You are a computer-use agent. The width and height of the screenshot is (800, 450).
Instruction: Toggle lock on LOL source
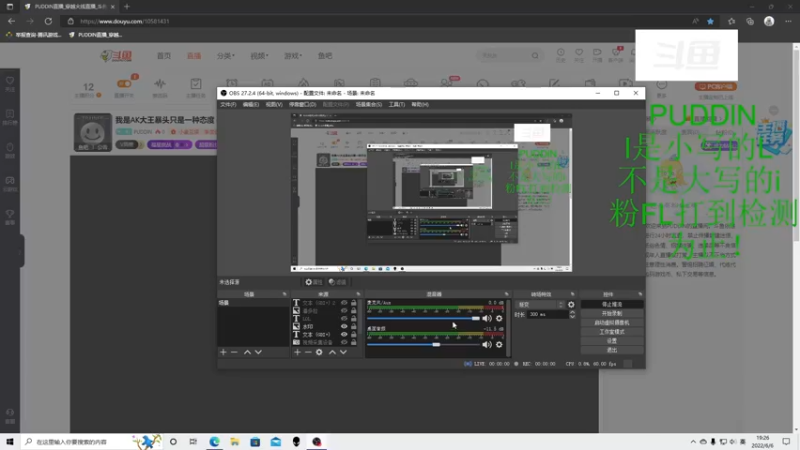(354, 318)
